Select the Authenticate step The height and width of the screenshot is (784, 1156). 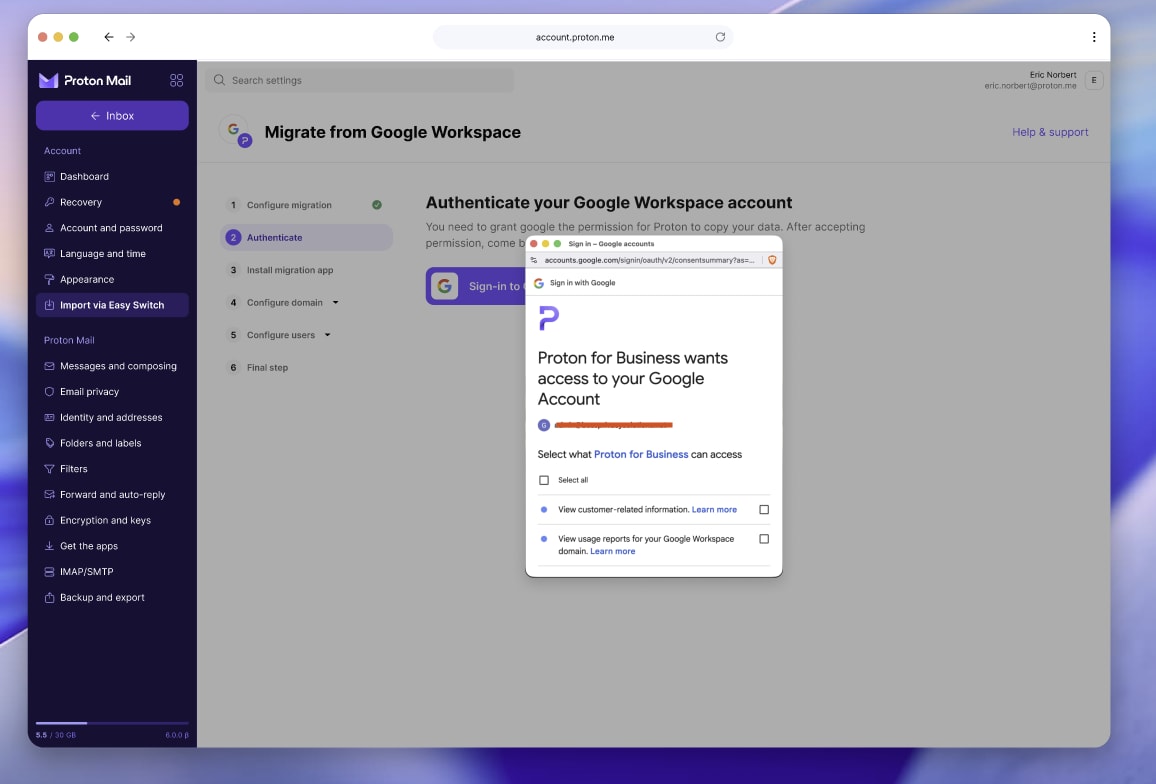tap(306, 237)
